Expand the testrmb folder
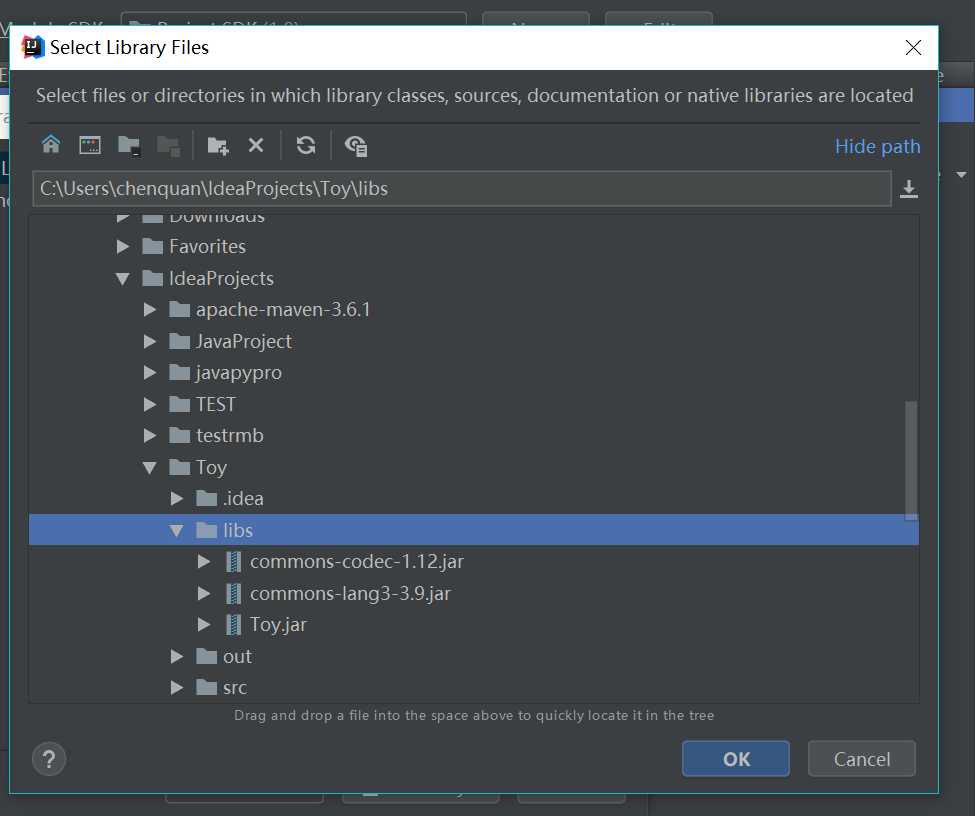The width and height of the screenshot is (975, 816). coord(150,435)
